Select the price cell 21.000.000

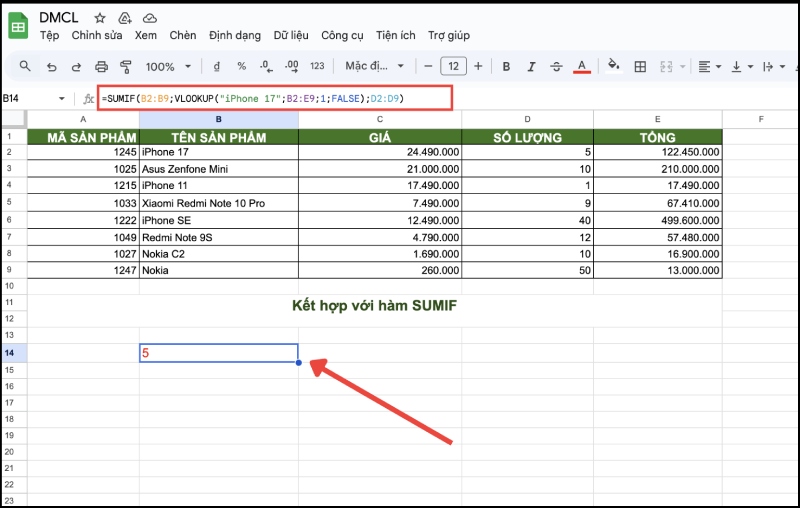(380, 169)
